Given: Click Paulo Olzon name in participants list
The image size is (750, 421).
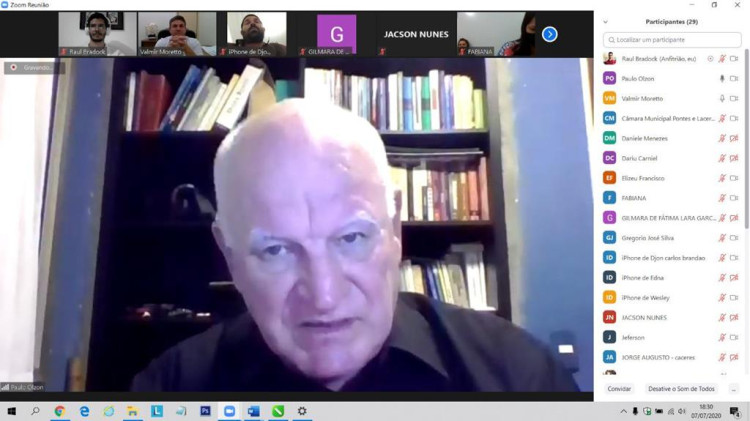Looking at the screenshot, I should pos(638,78).
